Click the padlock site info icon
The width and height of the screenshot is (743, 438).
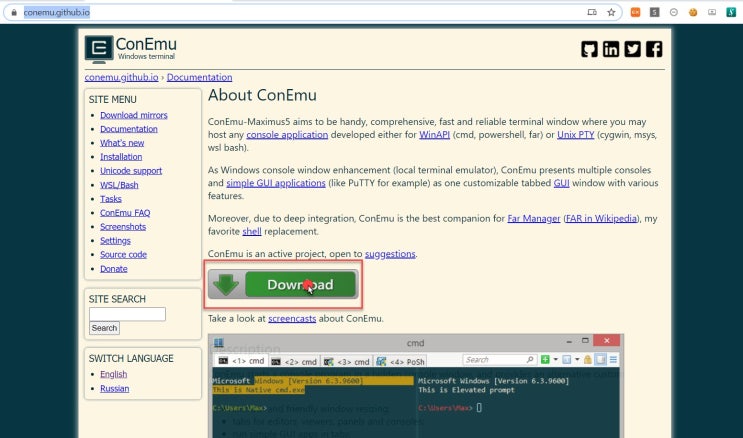pos(14,13)
